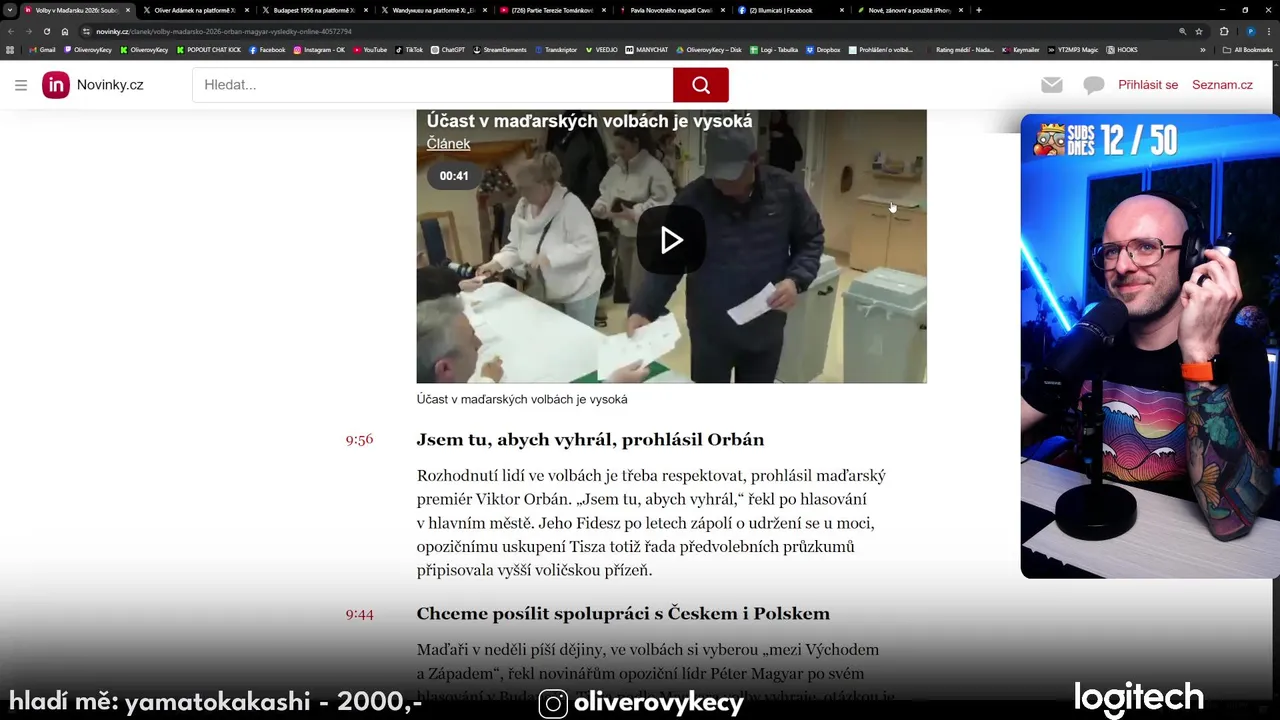Open the StreamElements bookmark

click(x=500, y=49)
